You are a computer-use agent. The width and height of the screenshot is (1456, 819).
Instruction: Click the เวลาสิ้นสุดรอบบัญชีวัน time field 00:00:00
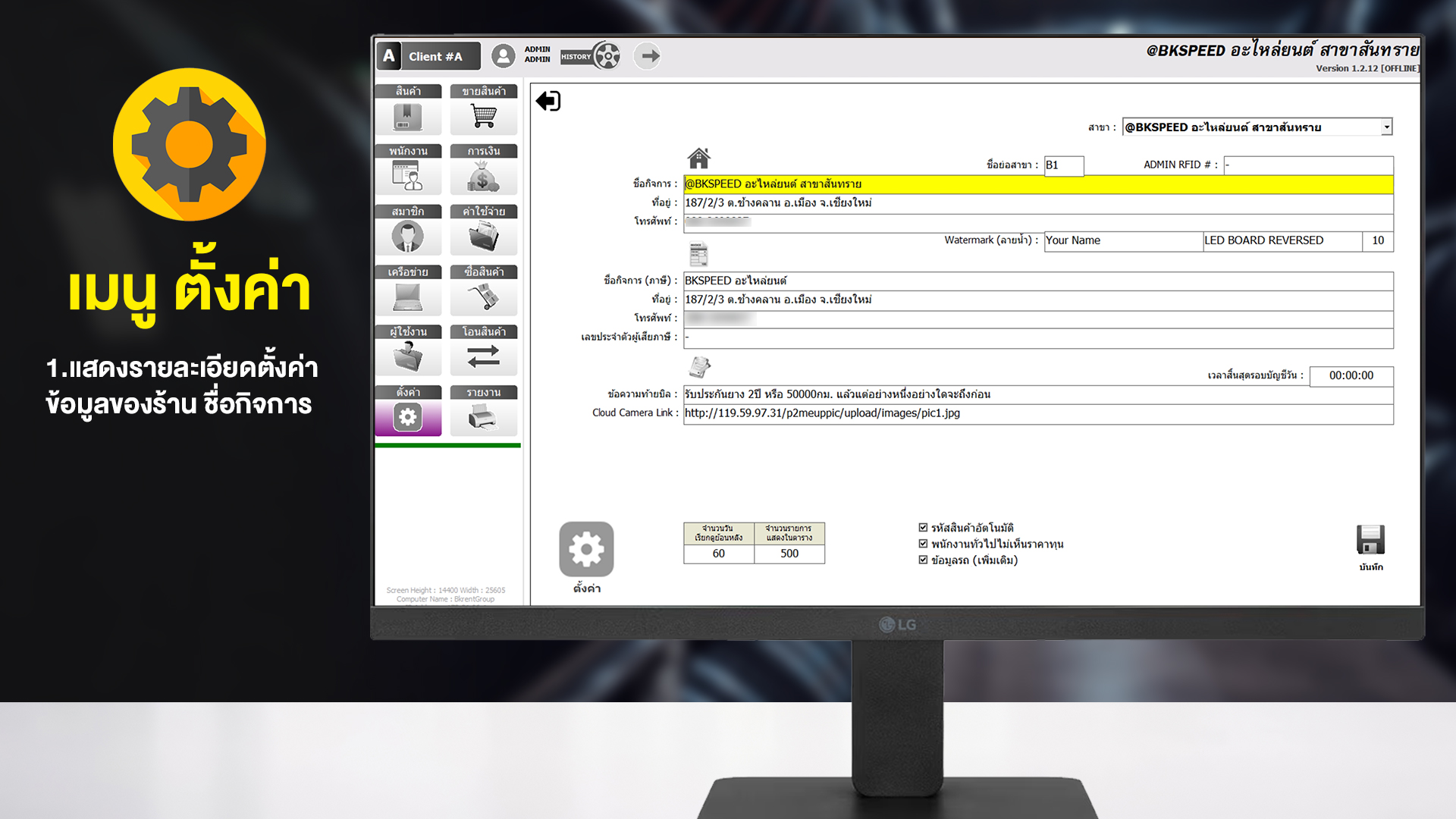[1351, 376]
